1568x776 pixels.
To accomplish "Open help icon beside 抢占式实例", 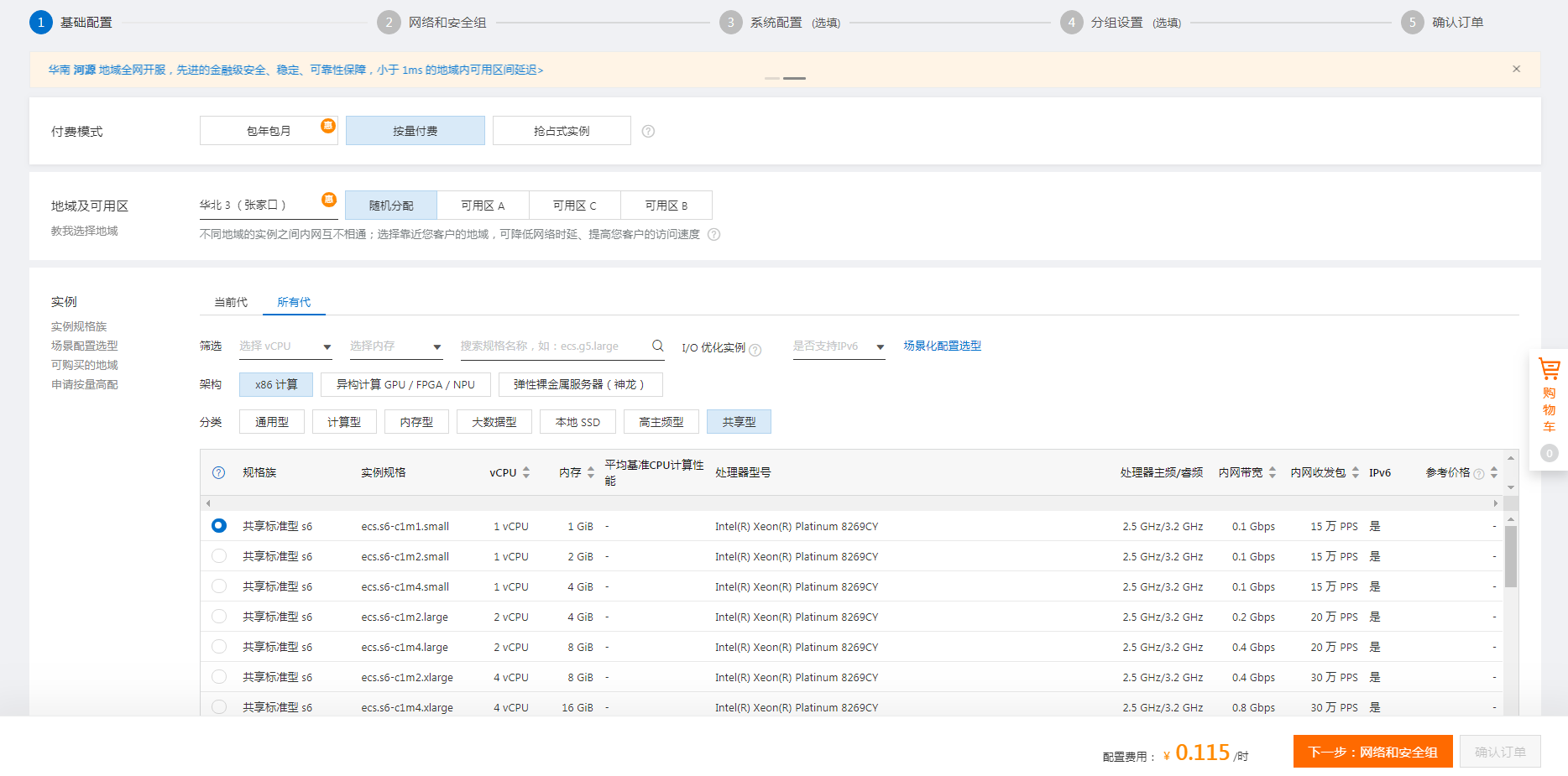I will (648, 131).
